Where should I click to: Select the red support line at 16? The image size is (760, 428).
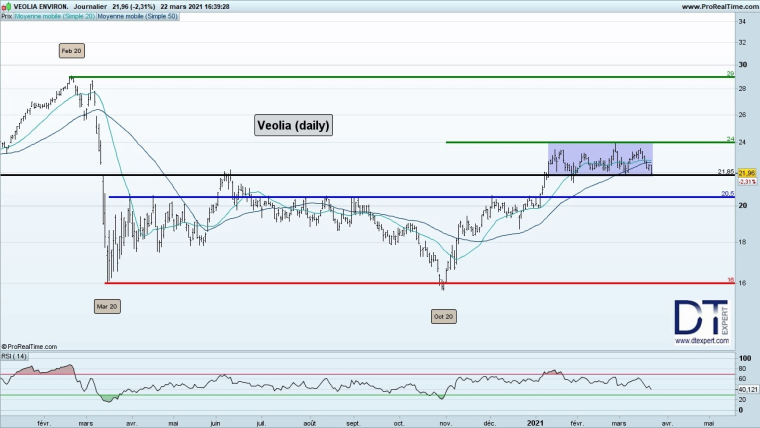pyautogui.click(x=400, y=283)
